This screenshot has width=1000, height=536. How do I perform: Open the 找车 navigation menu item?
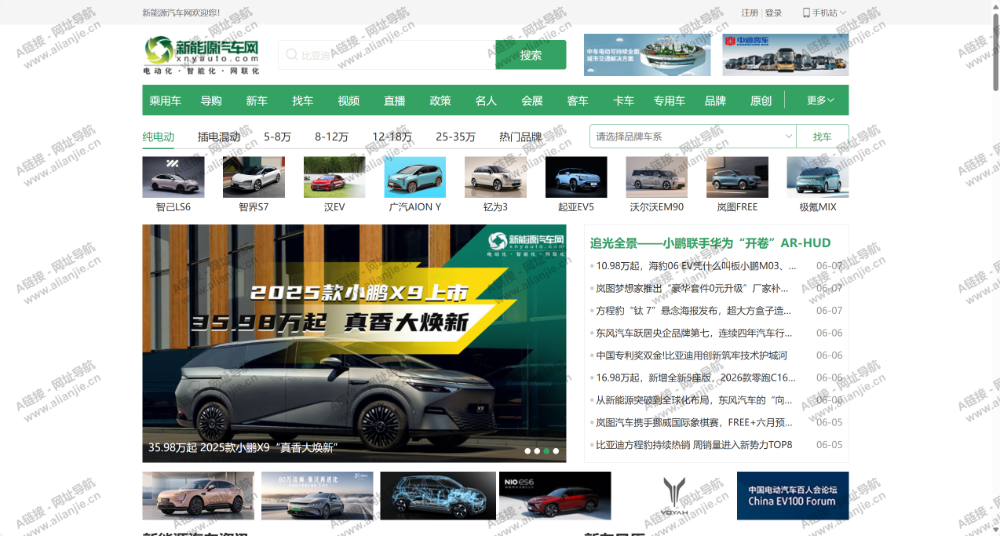coord(303,100)
